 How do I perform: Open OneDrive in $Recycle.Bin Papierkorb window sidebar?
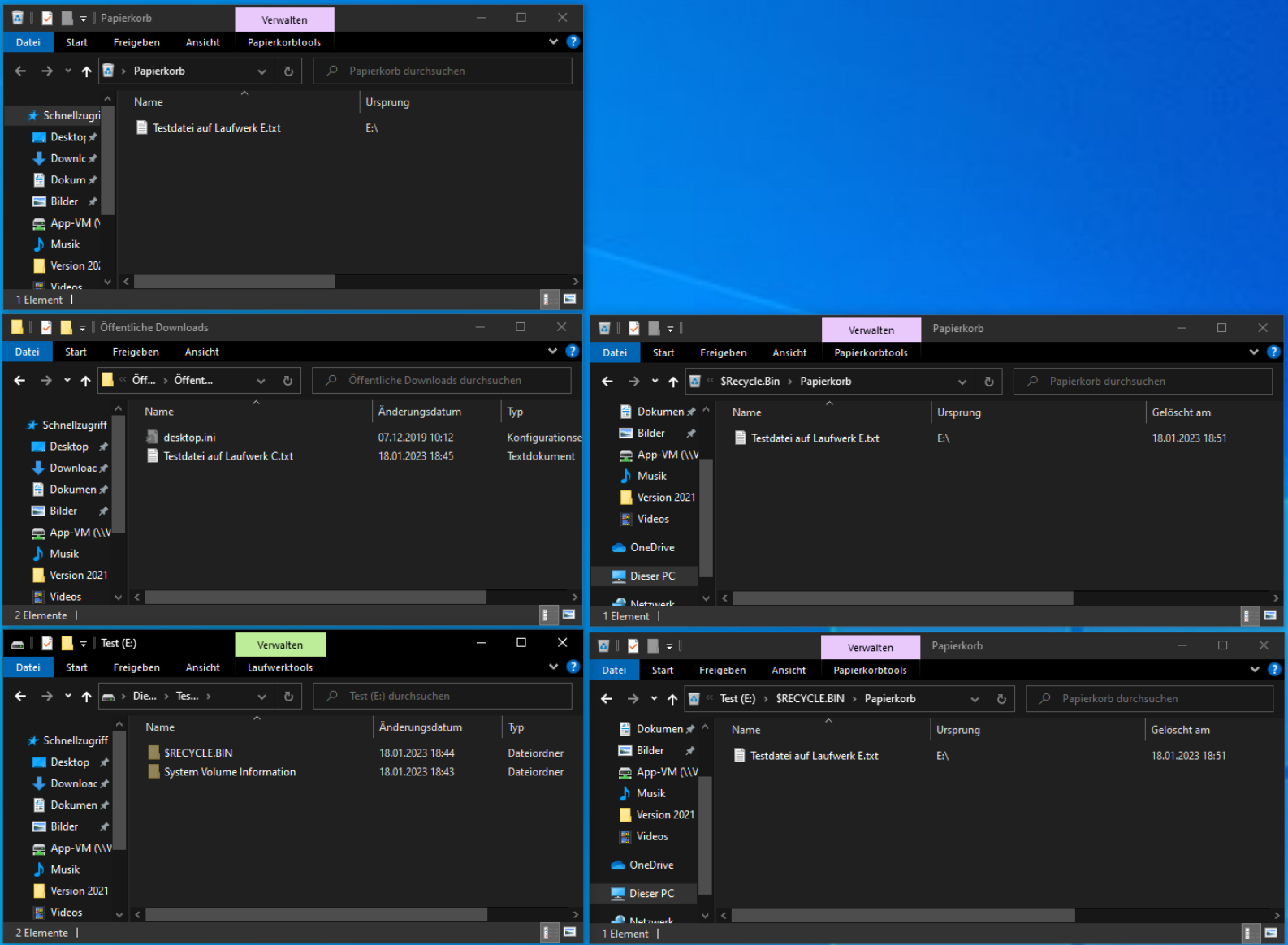652,547
